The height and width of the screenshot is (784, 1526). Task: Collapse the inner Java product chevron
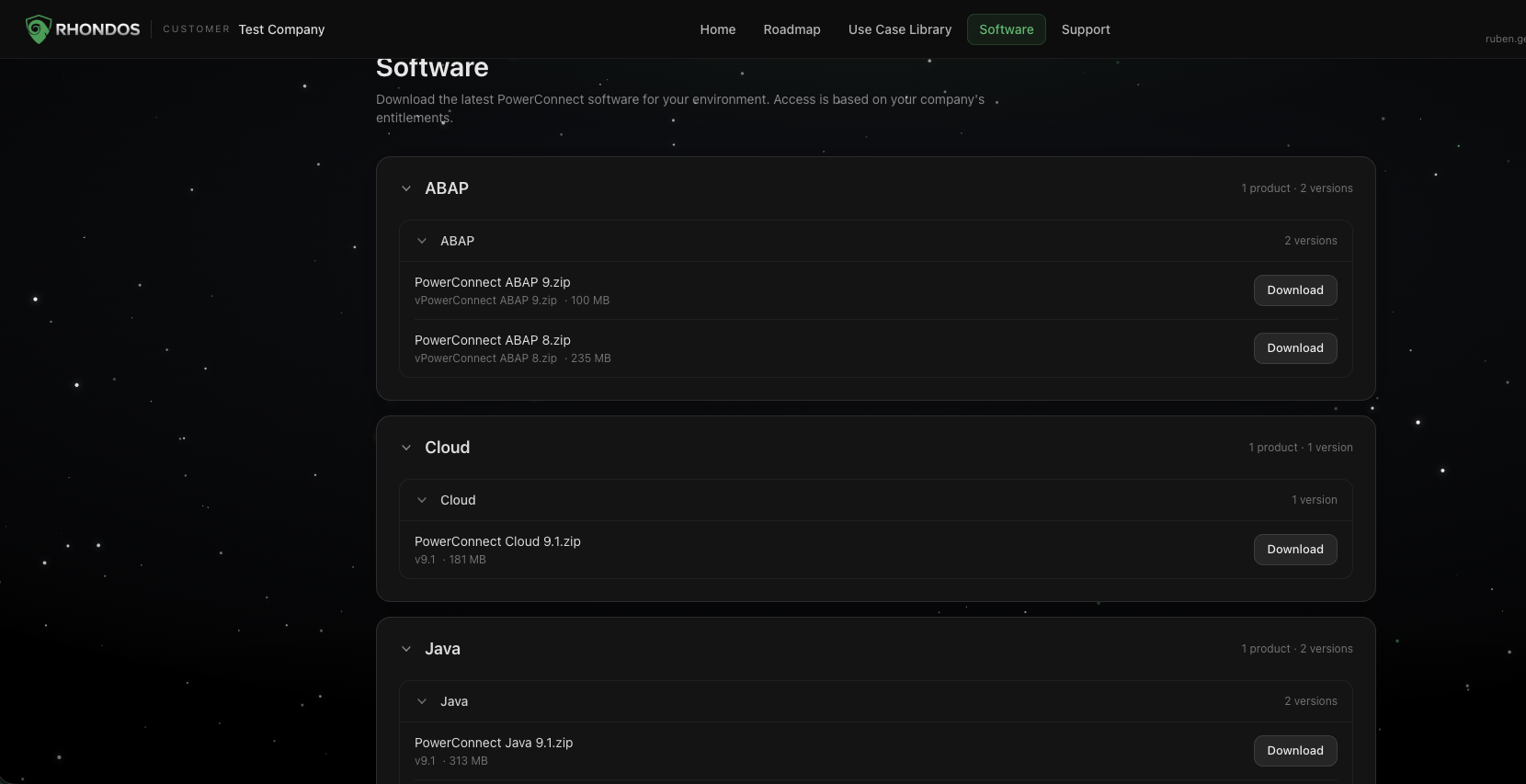(x=422, y=701)
